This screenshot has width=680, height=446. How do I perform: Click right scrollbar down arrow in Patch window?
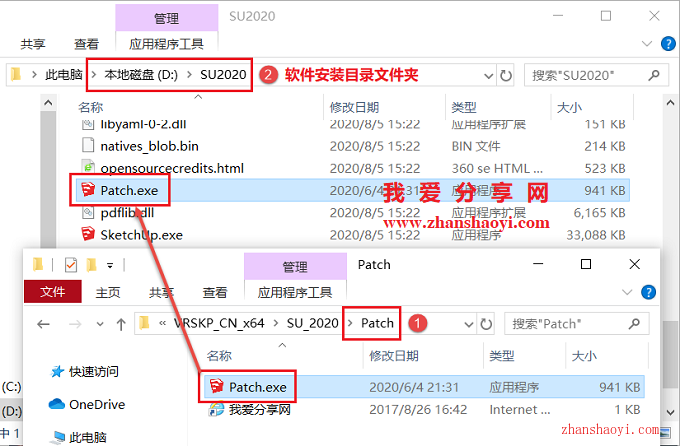tap(670, 412)
